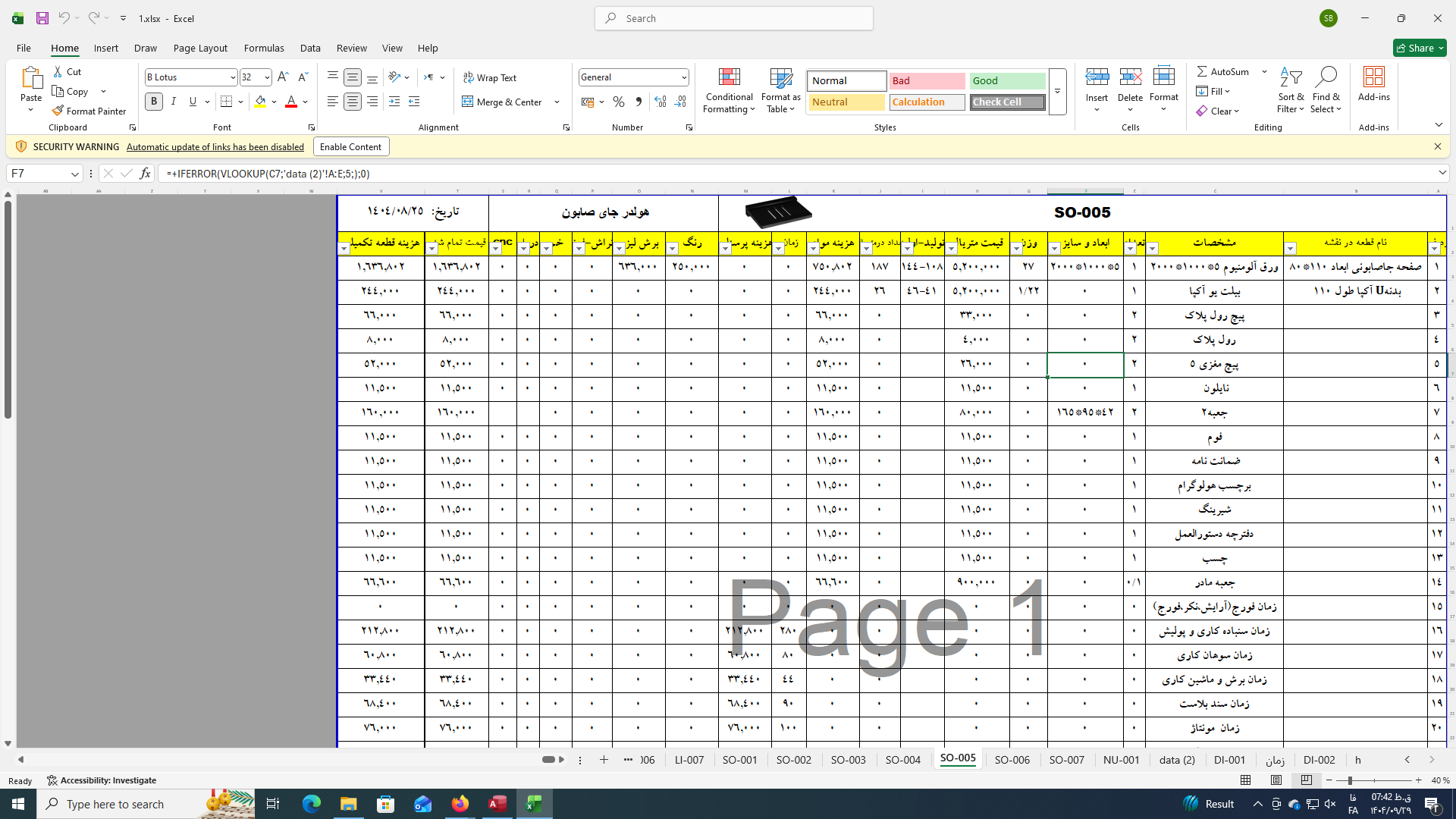1456x819 pixels.
Task: Click the Format Painter brush icon
Action: coord(58,111)
